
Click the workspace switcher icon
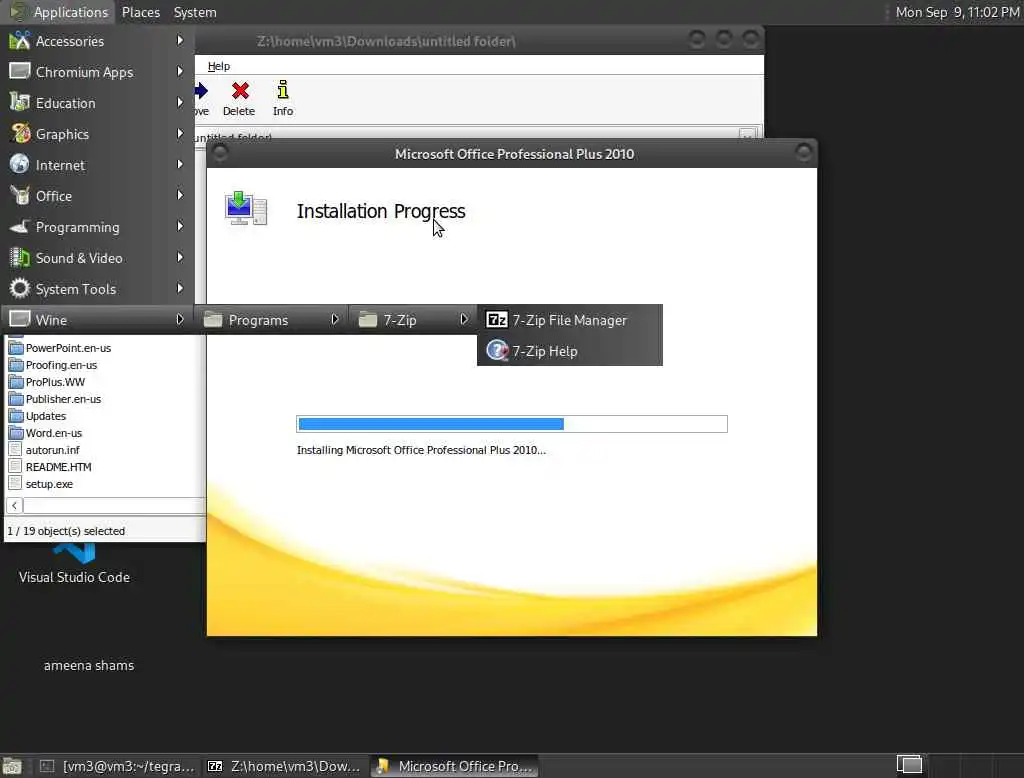[x=909, y=764]
